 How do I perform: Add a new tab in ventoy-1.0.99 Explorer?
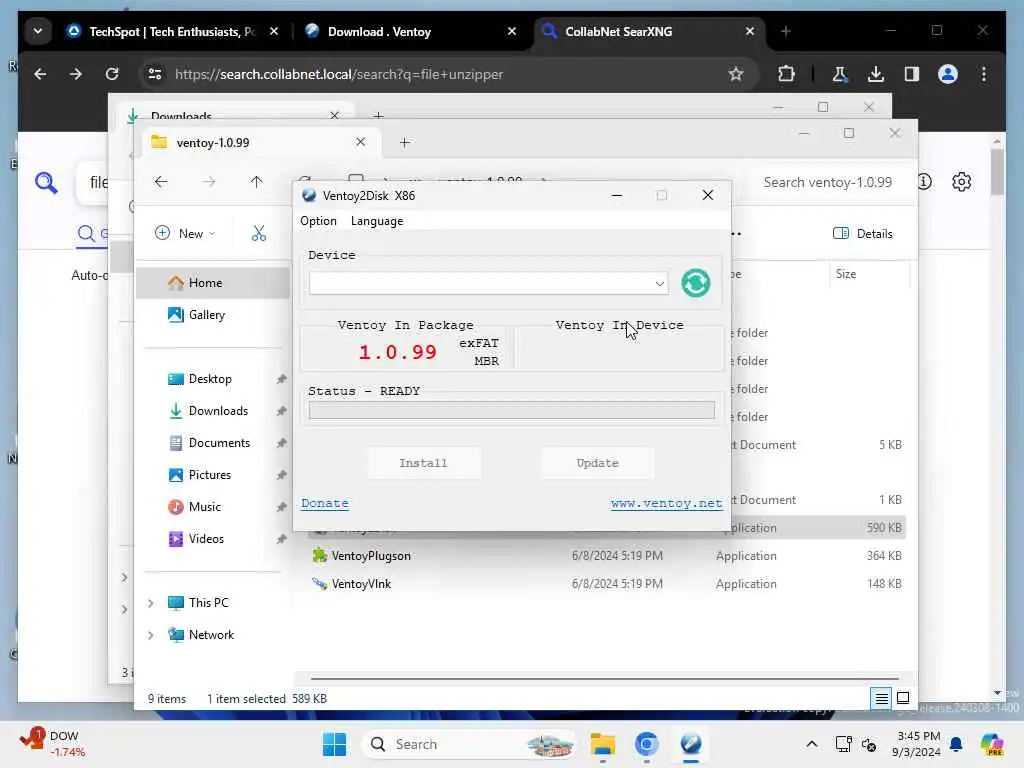point(405,142)
